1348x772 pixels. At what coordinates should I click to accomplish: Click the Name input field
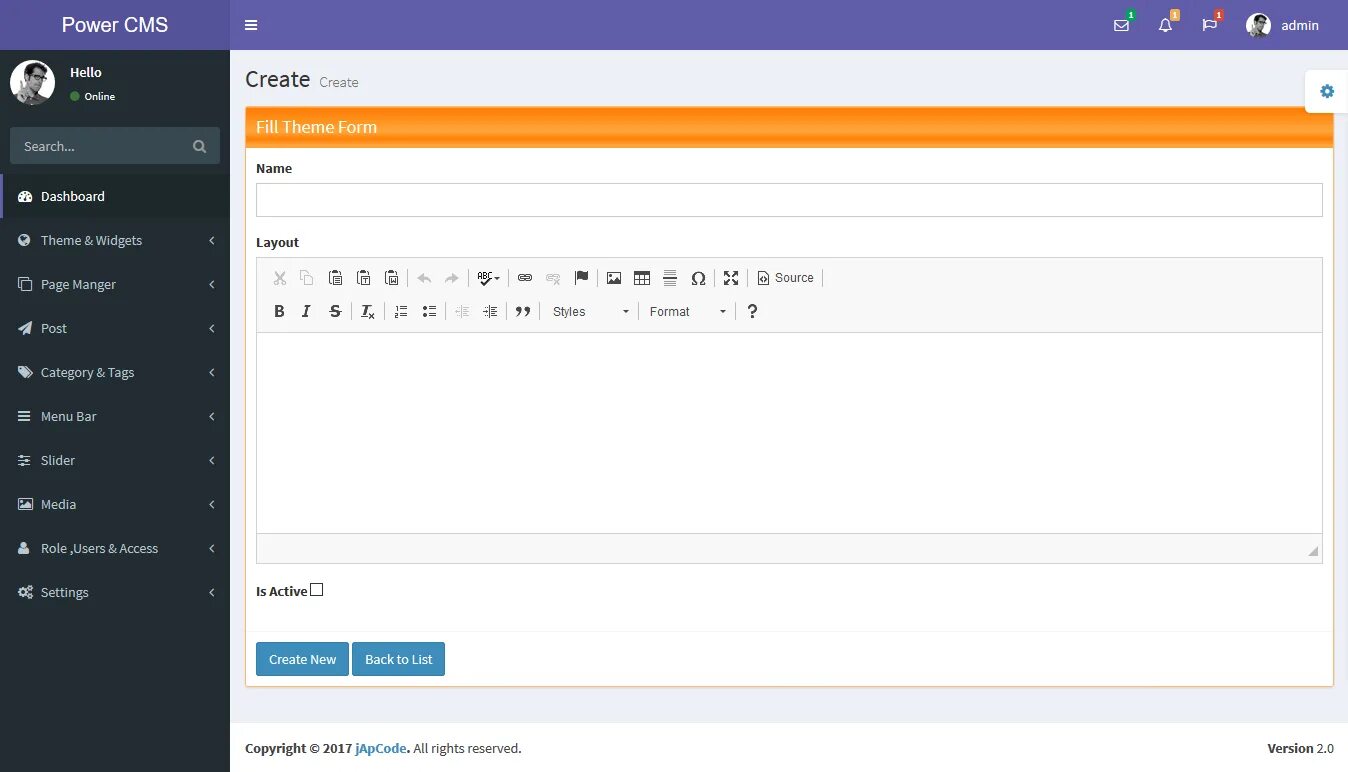789,200
